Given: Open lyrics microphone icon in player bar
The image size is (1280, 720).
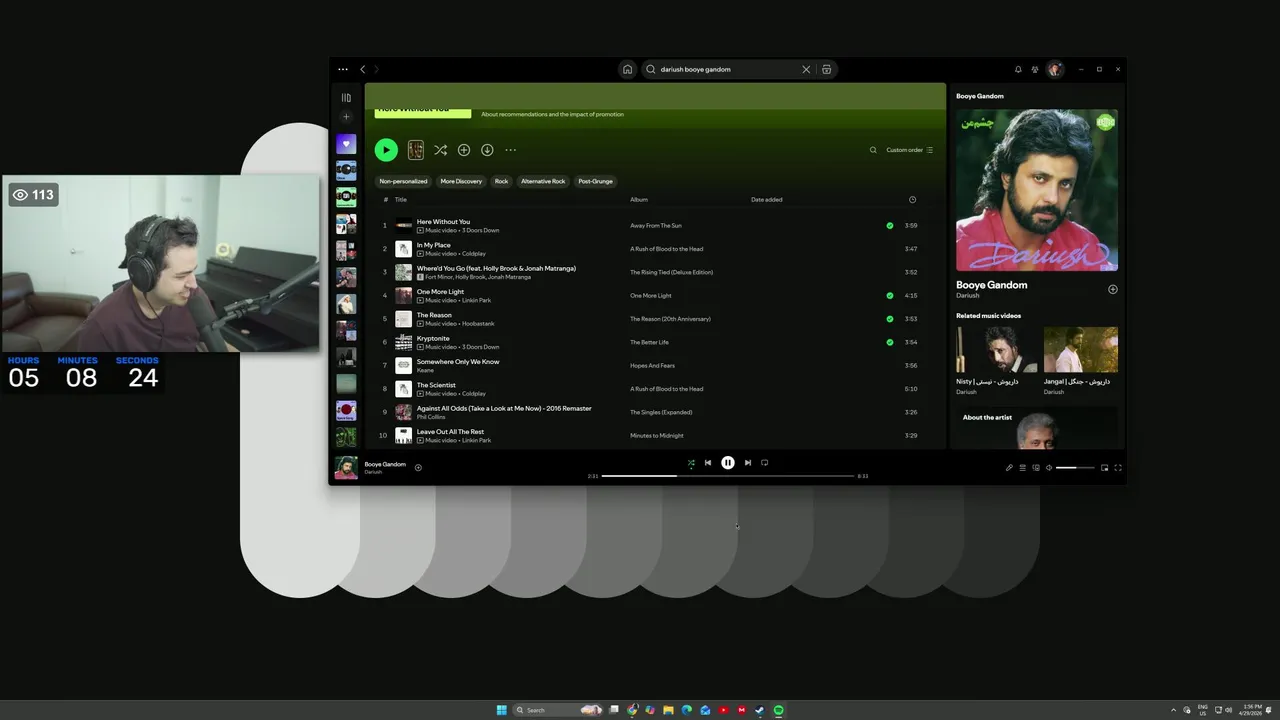Looking at the screenshot, I should pos(1009,468).
